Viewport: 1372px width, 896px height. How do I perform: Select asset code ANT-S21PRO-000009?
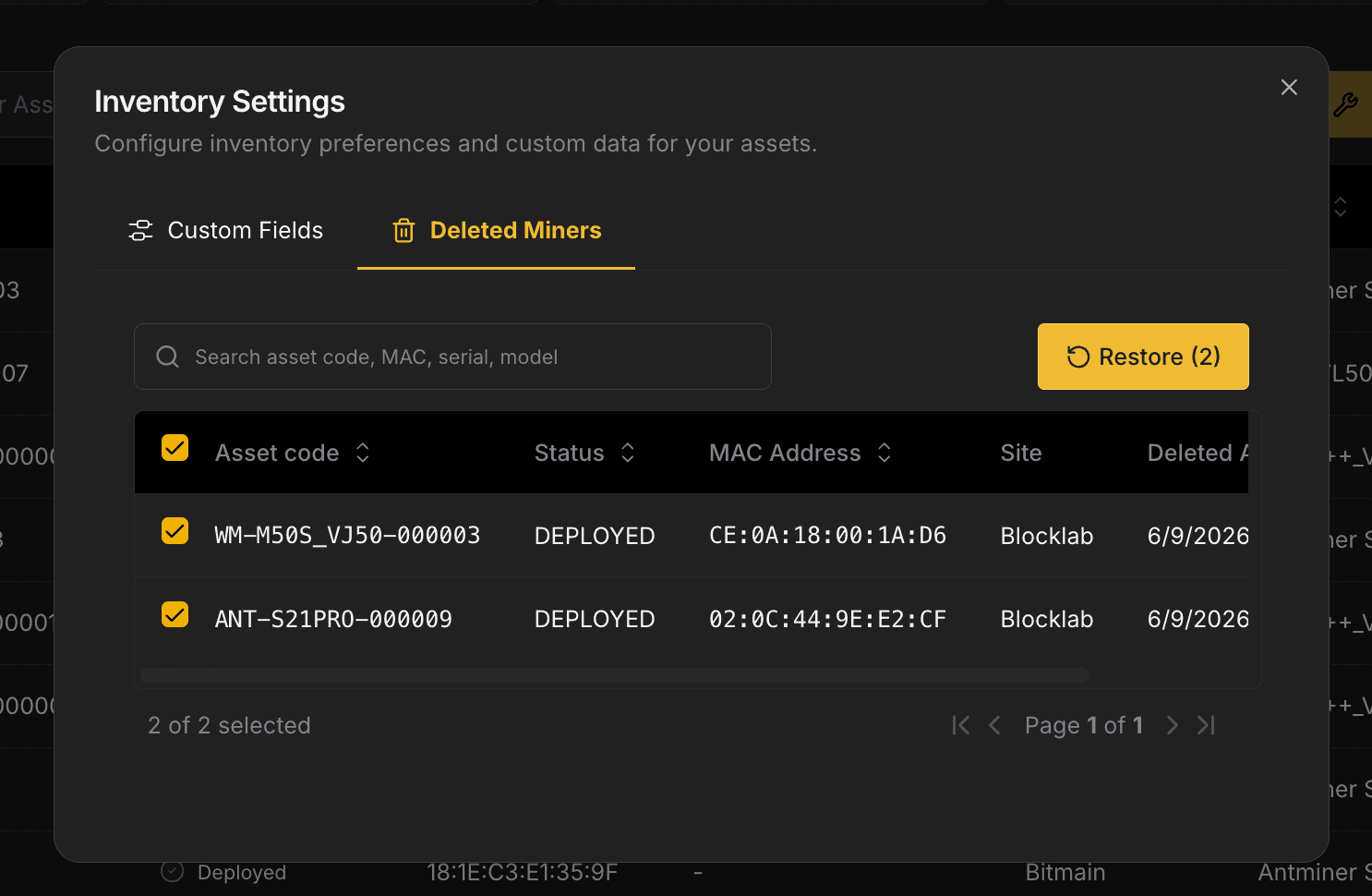pos(333,619)
